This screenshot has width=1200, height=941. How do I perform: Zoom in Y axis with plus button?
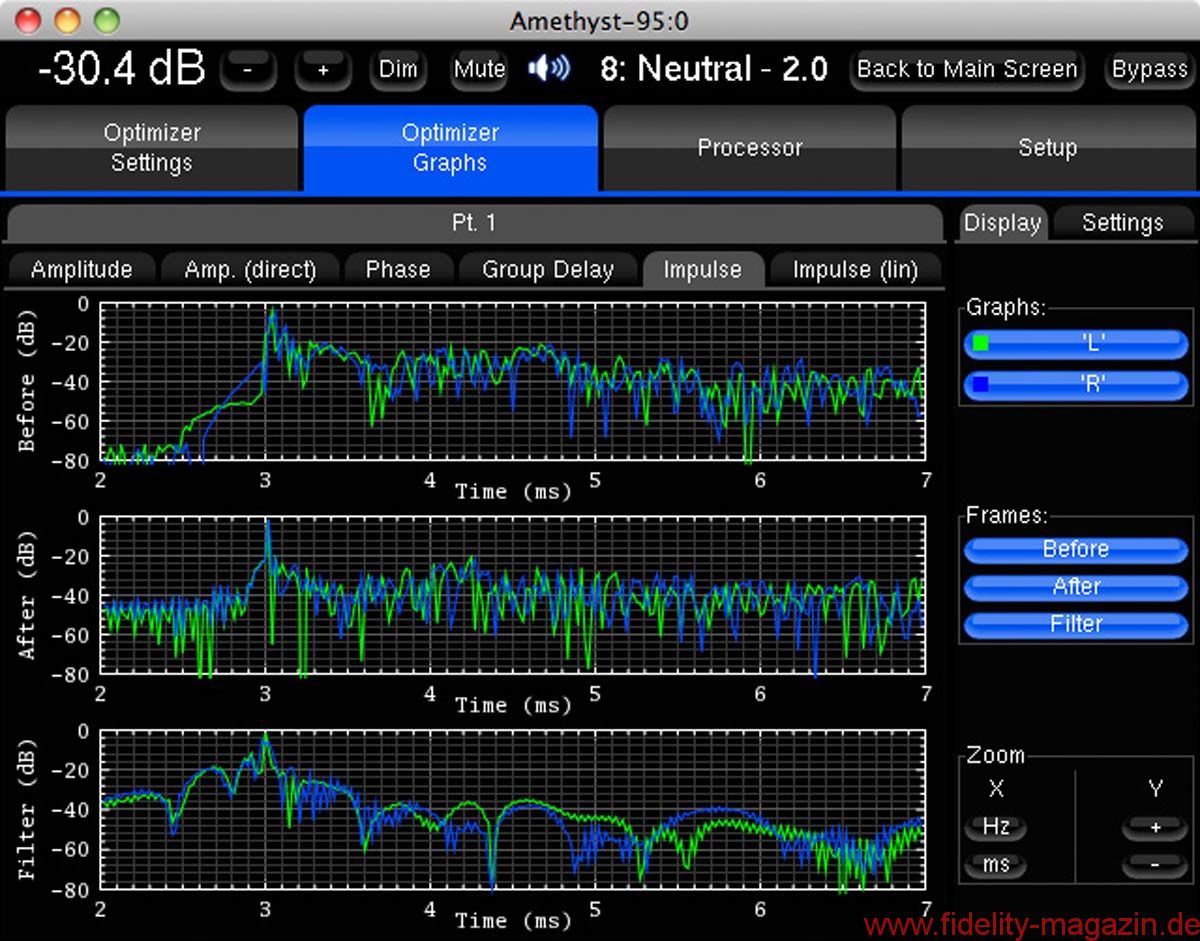click(x=1155, y=828)
